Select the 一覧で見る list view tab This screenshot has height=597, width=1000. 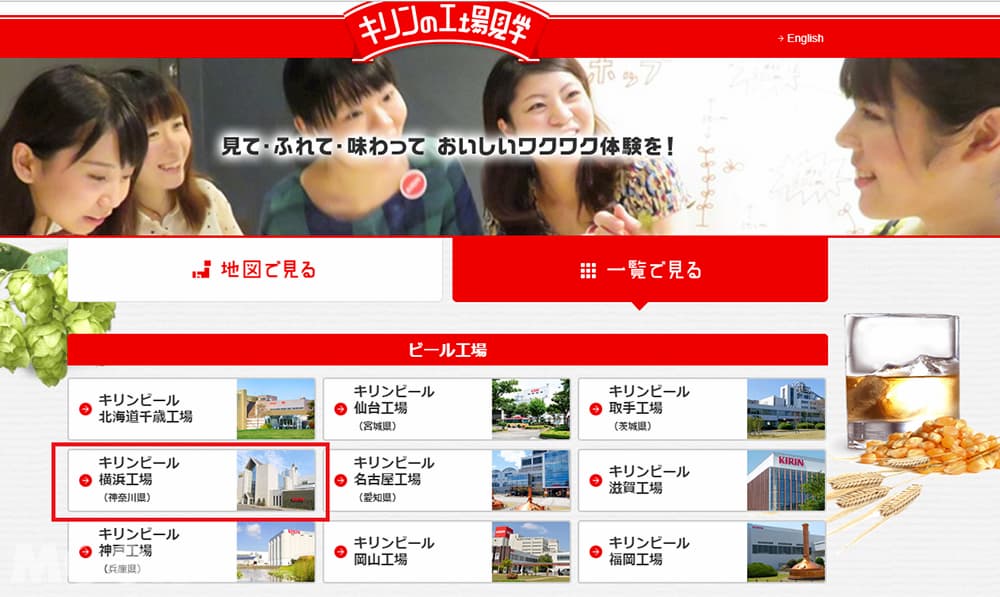(x=640, y=270)
